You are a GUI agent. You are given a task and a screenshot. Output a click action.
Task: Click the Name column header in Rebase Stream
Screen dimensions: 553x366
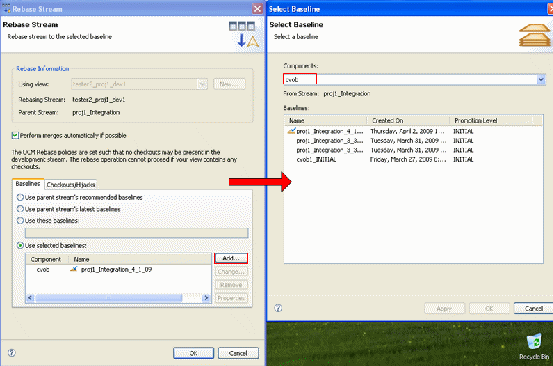[x=140, y=259]
